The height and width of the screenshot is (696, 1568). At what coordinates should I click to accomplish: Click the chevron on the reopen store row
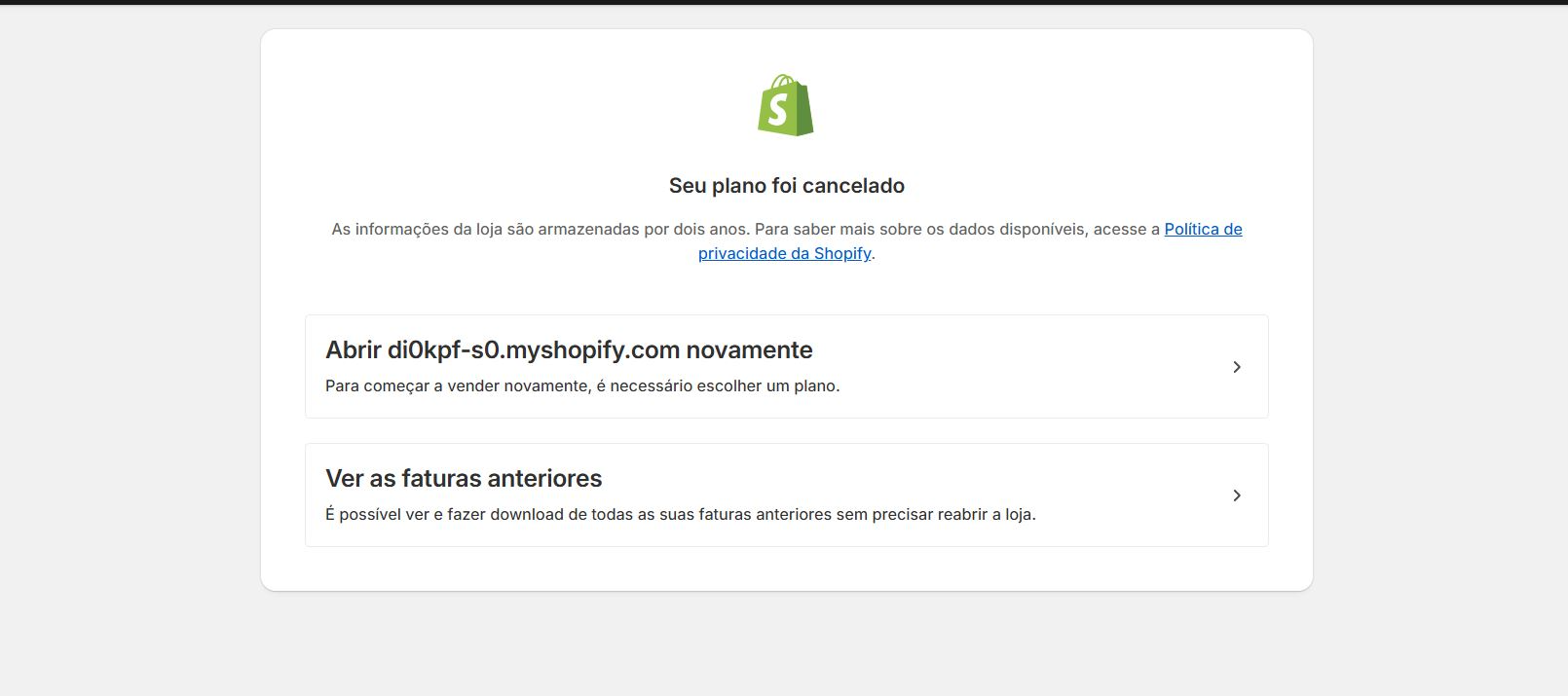click(x=1237, y=367)
